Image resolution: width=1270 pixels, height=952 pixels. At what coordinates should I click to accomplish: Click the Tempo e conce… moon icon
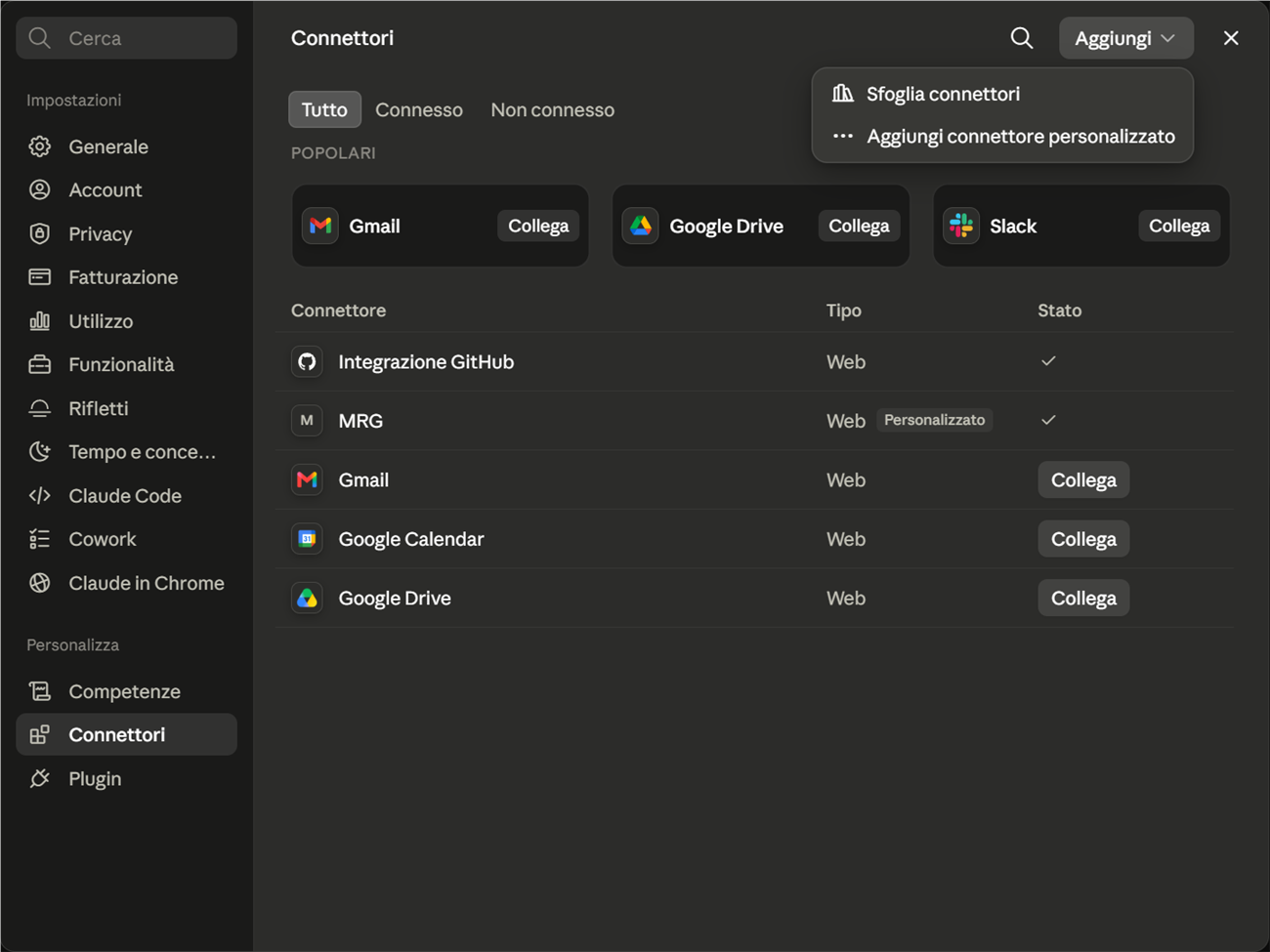pos(40,452)
